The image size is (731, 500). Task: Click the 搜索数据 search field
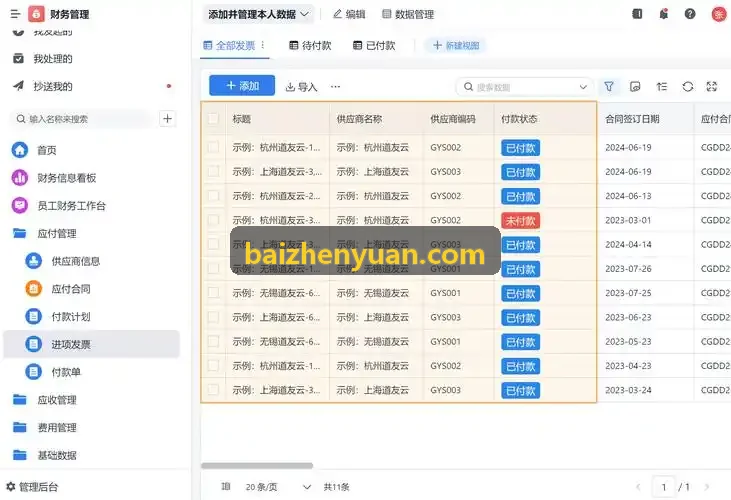coord(524,87)
